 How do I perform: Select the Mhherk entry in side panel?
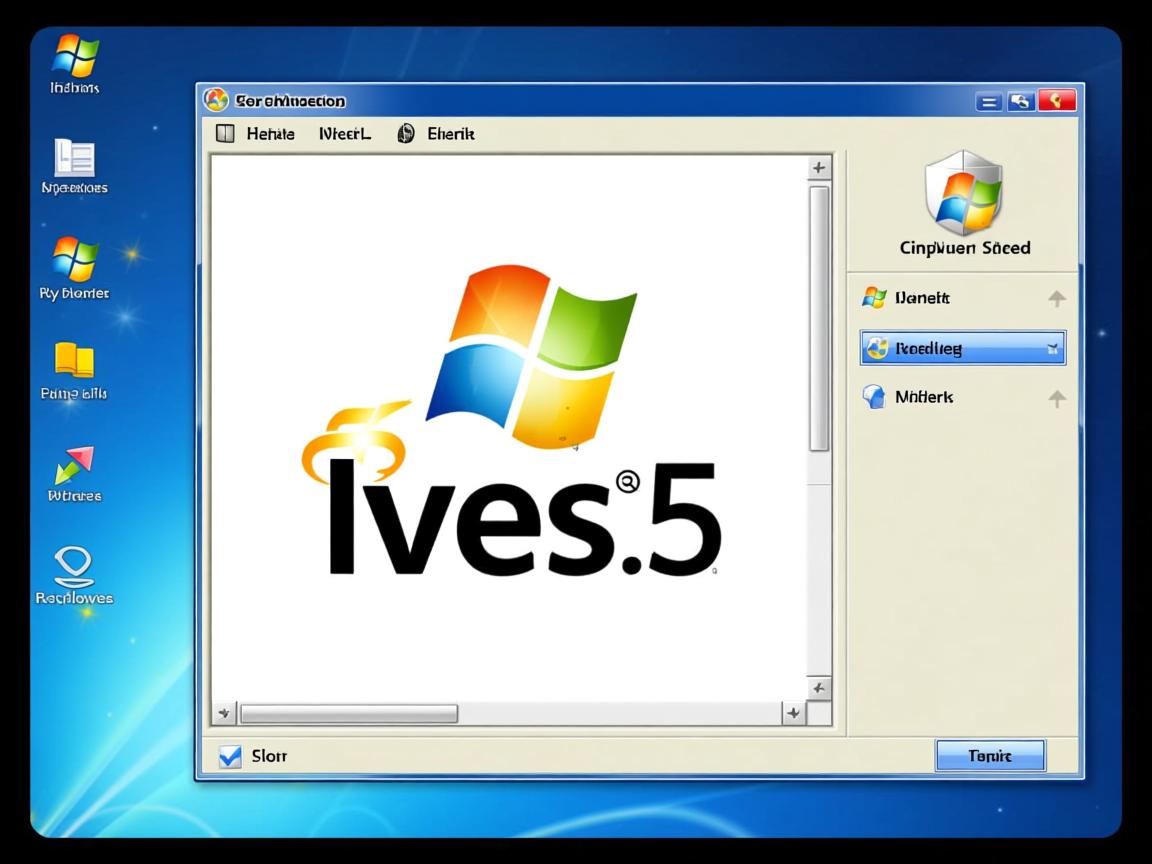(x=923, y=398)
